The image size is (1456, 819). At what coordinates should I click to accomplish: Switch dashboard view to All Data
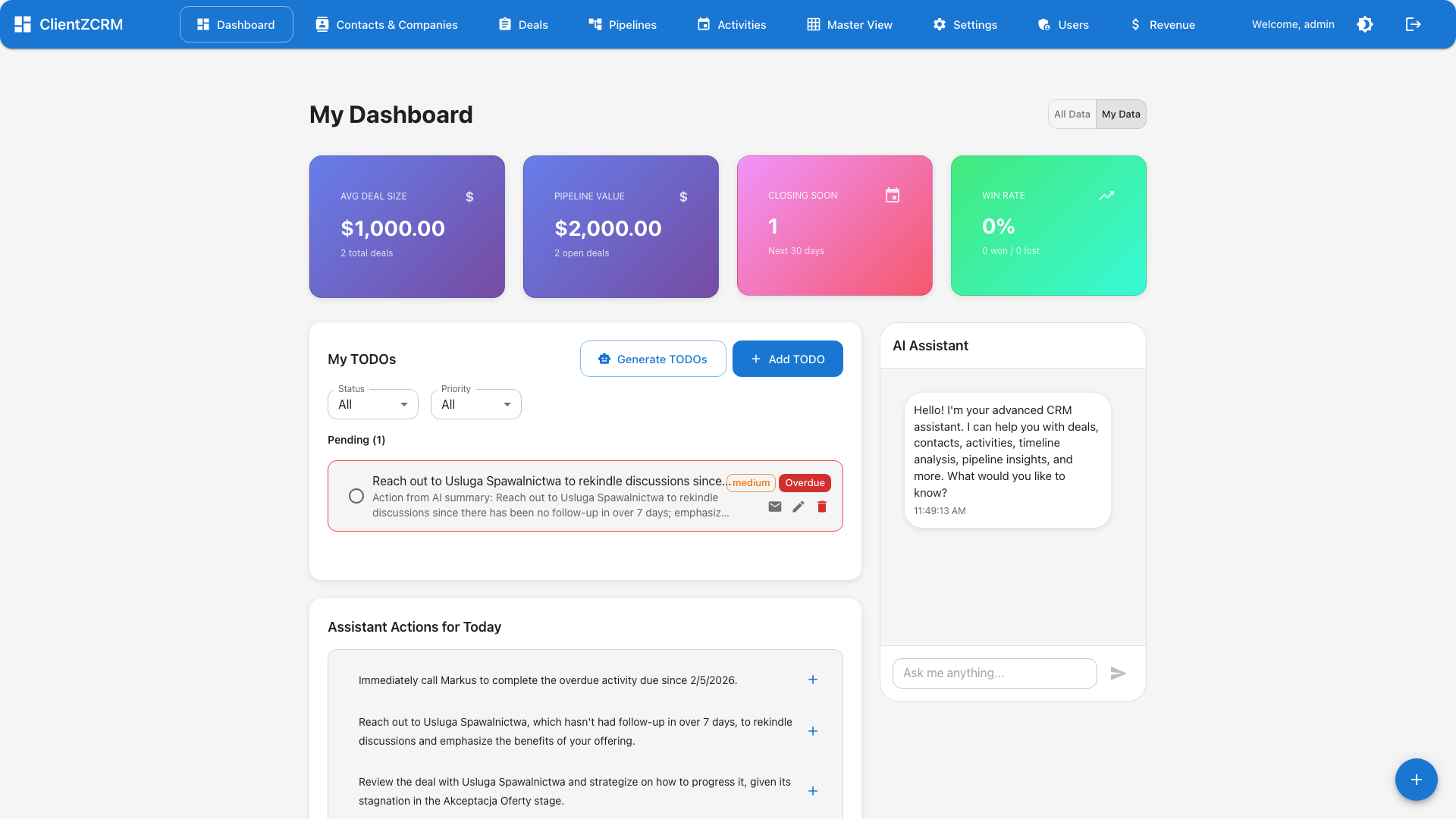[x=1072, y=114]
